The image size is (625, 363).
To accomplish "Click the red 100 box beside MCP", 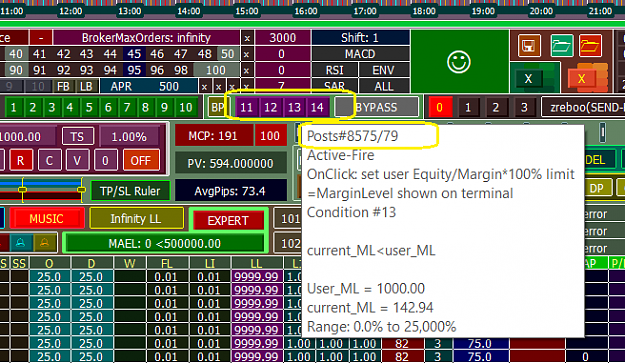I will coord(270,136).
